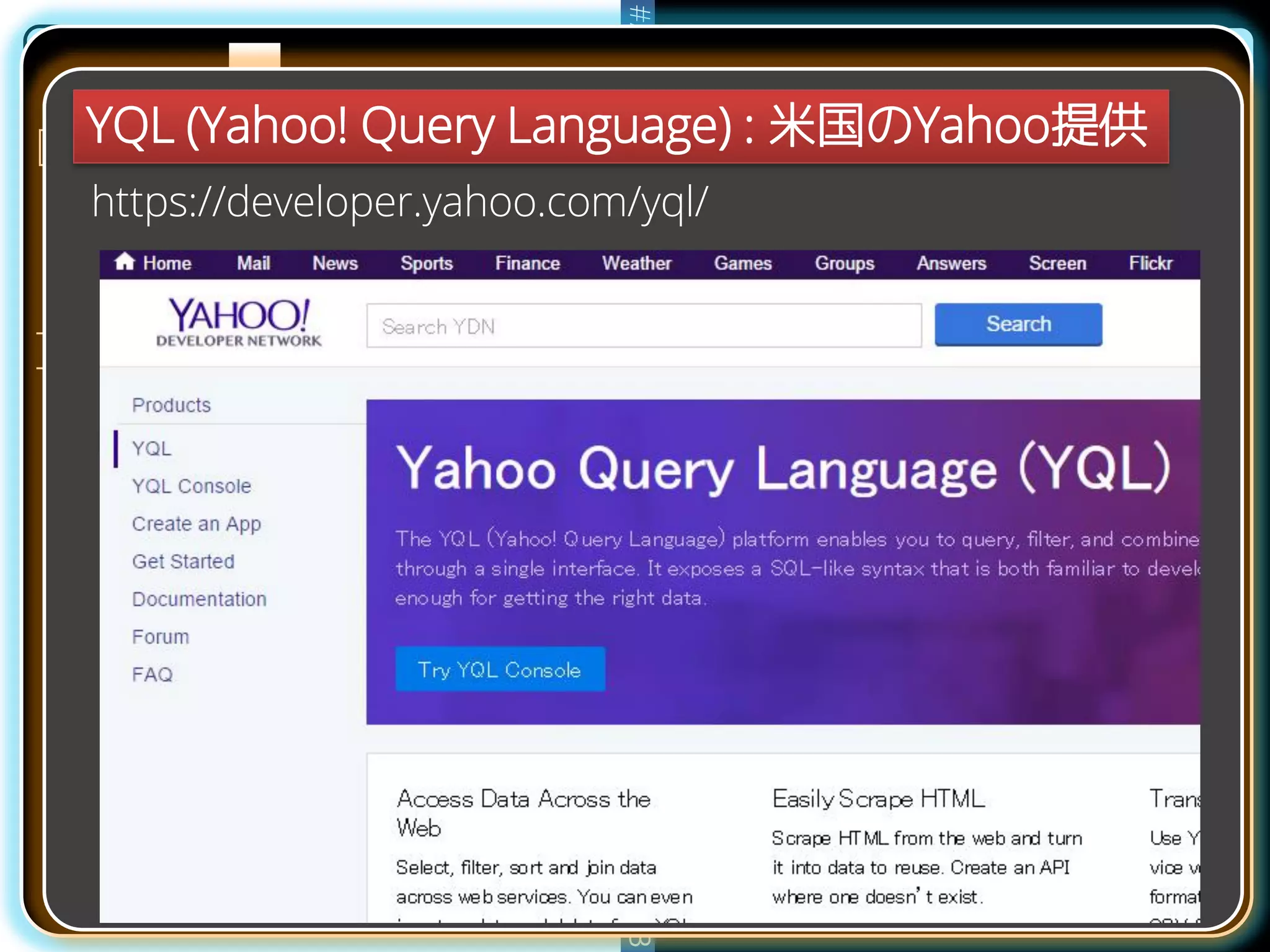Click the Home icon in navigation bar
Viewport: 1270px width, 952px height.
click(x=125, y=262)
